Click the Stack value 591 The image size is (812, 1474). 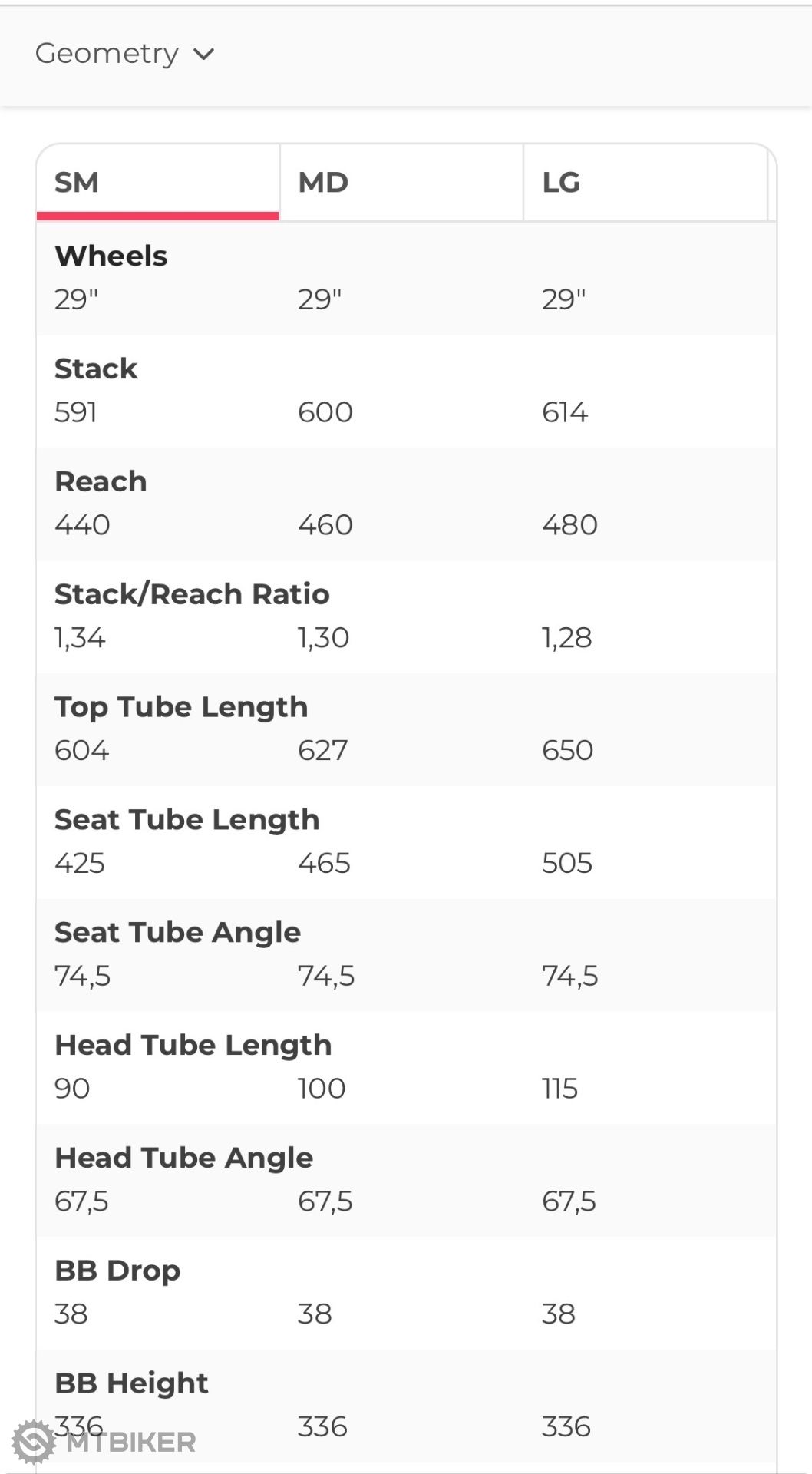75,413
